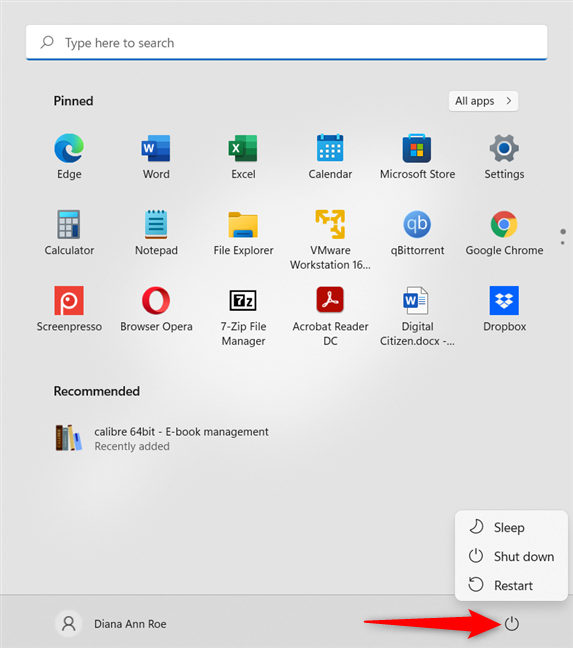Open the Edge browser pinned app

click(69, 156)
